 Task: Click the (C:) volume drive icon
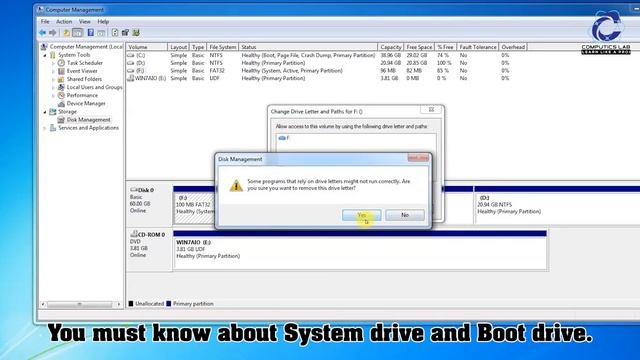coord(131,55)
